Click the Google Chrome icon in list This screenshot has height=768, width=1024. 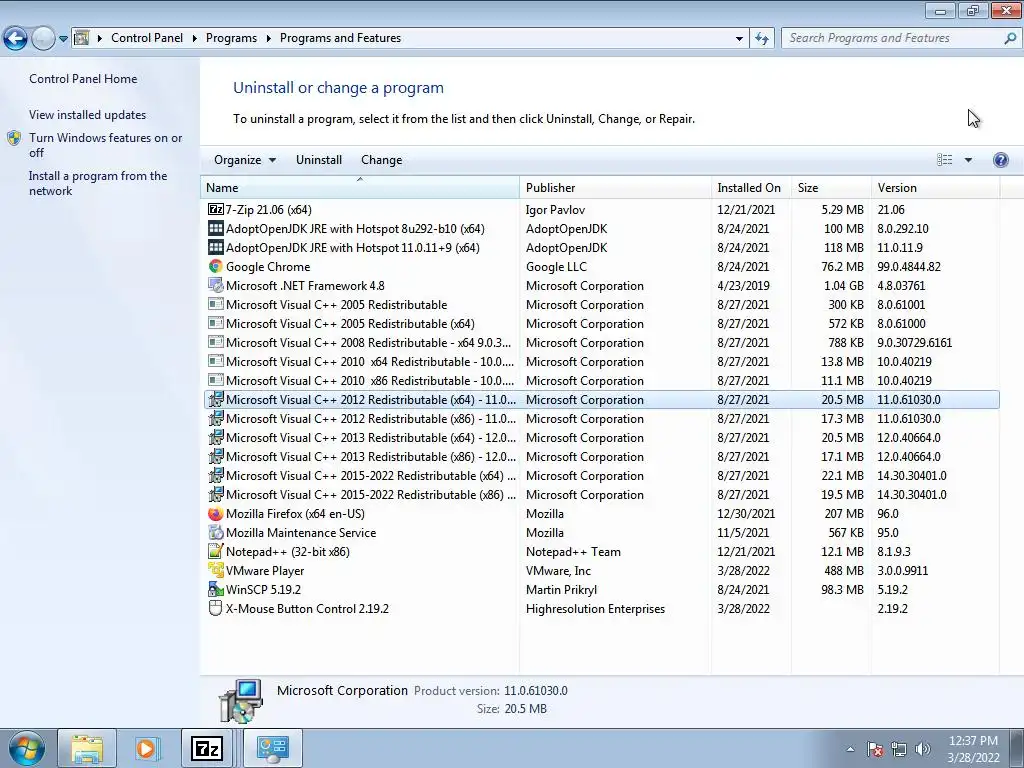pyautogui.click(x=216, y=266)
